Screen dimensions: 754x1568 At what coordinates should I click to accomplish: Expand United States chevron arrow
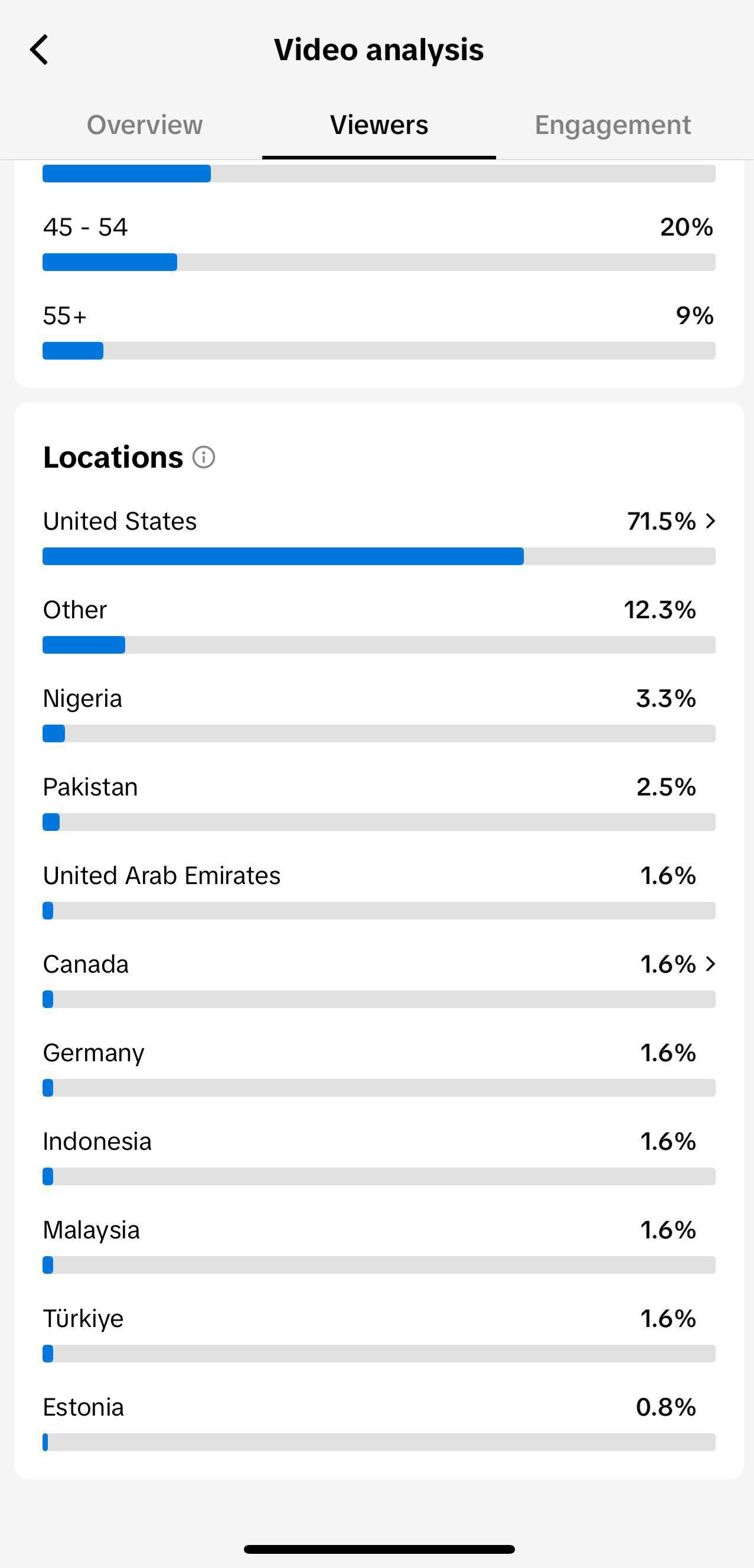click(x=710, y=521)
